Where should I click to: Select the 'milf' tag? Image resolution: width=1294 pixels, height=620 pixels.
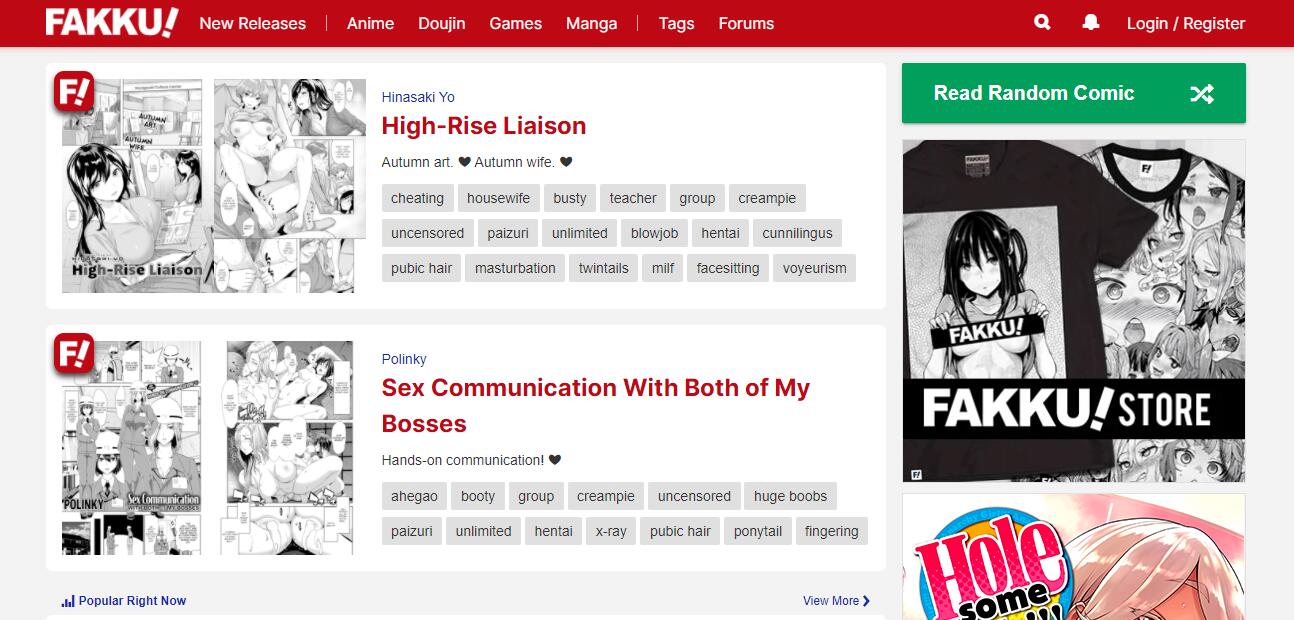663,268
